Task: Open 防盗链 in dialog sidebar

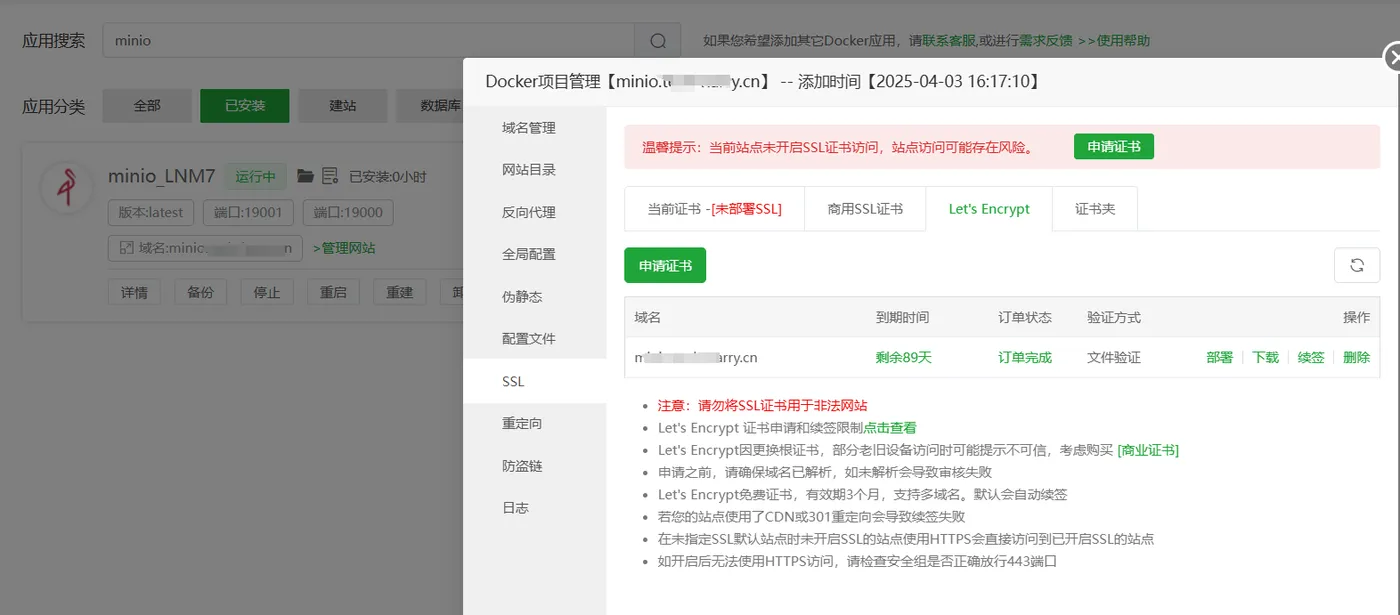Action: pyautogui.click(x=535, y=465)
